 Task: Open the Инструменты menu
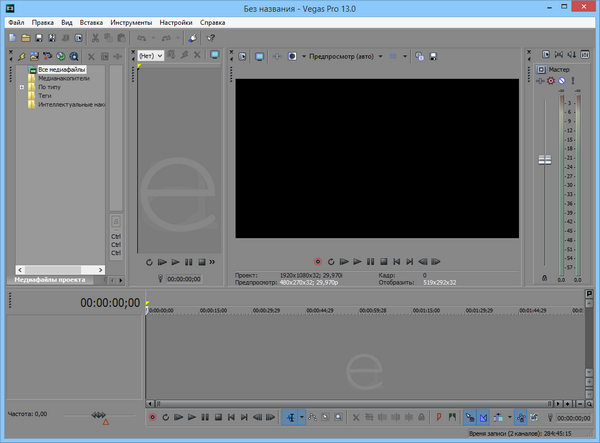(x=131, y=21)
